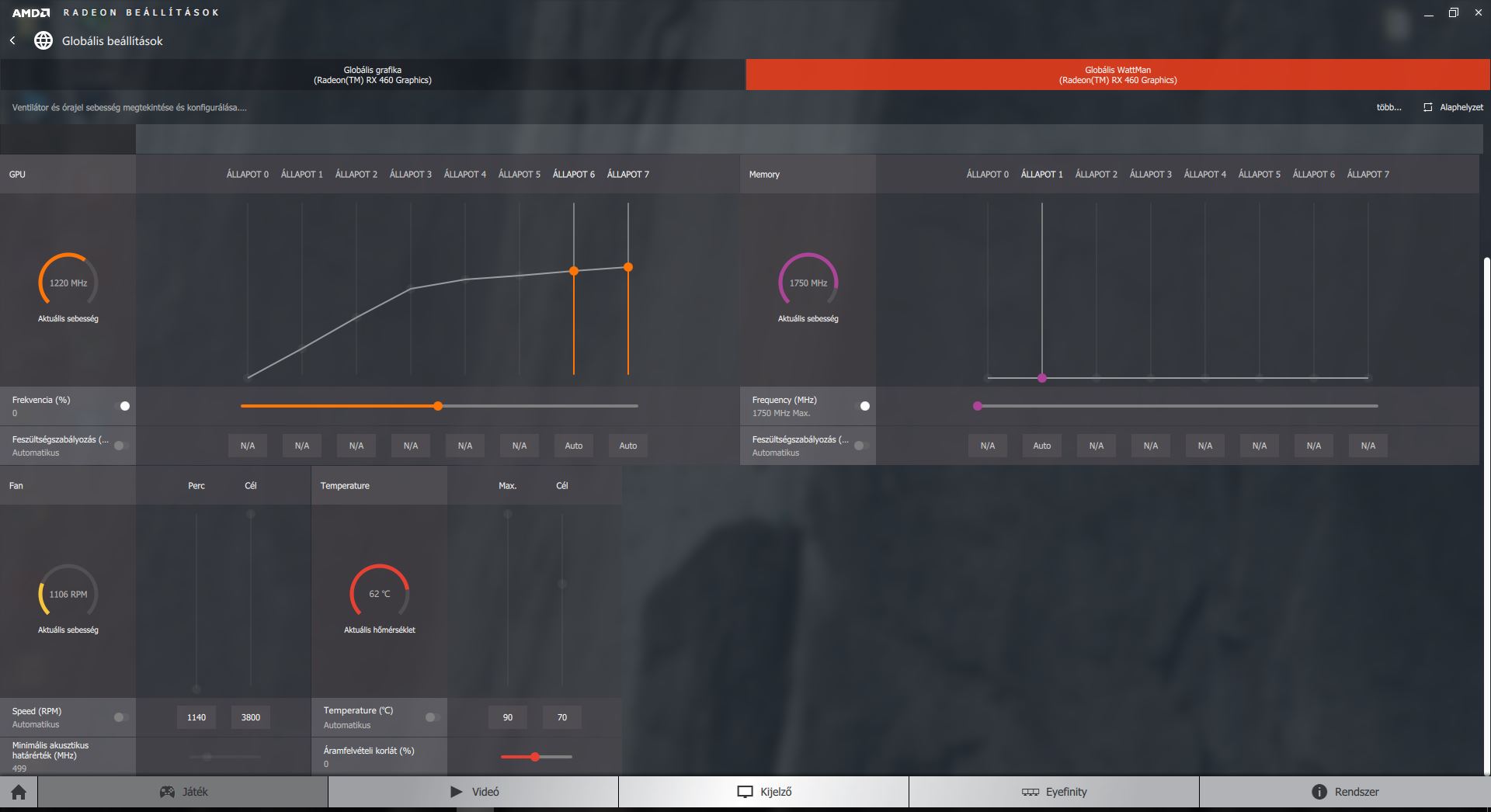Click the fan Perc value 1140
Viewport: 1491px width, 812px height.
click(x=196, y=717)
